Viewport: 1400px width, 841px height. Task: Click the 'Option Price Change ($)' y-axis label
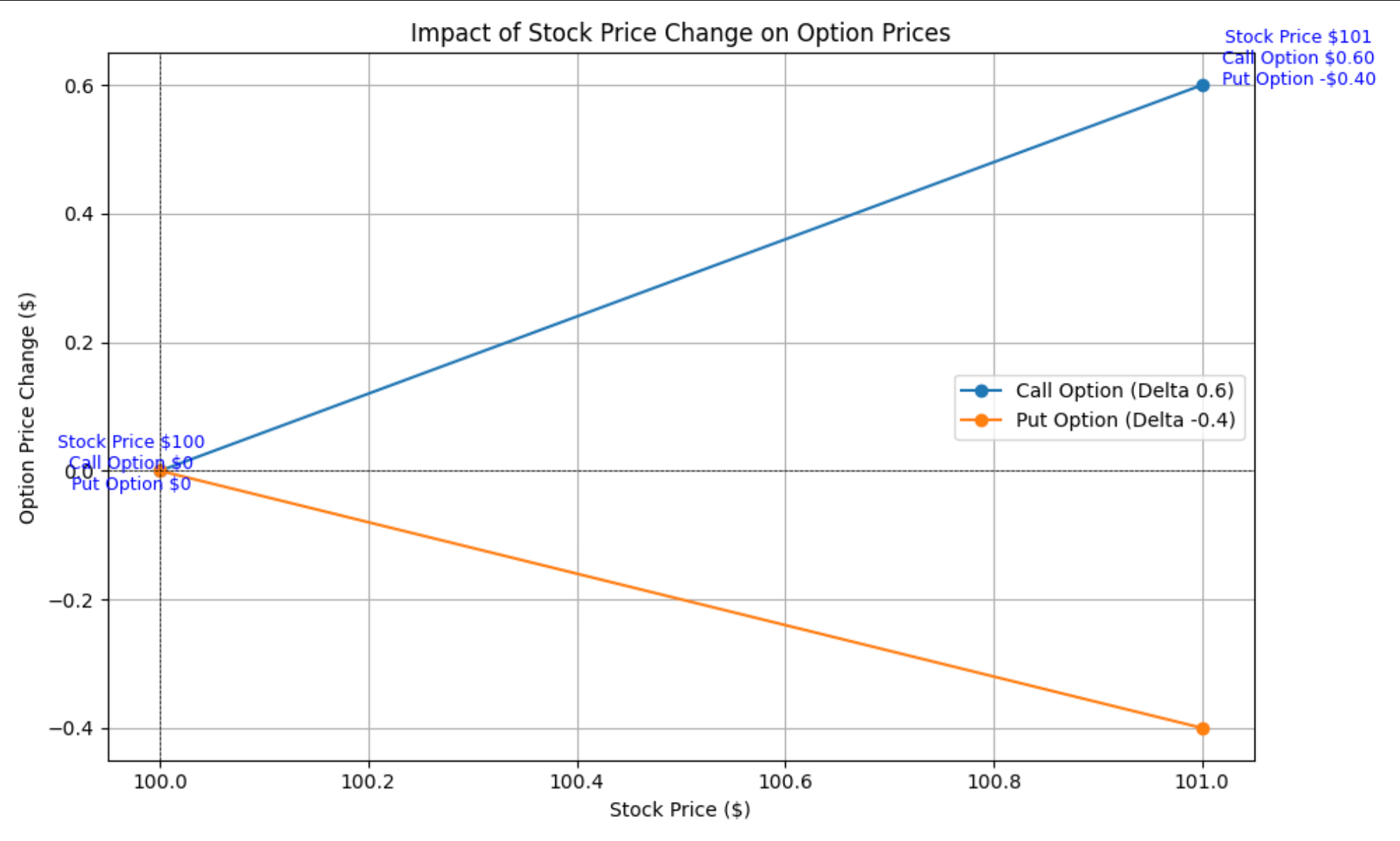(x=27, y=408)
